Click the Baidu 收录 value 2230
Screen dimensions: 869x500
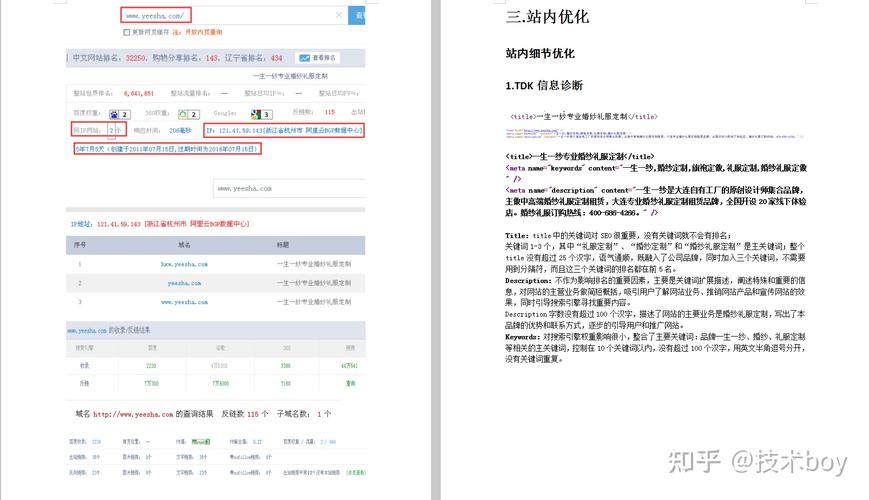pyautogui.click(x=151, y=366)
